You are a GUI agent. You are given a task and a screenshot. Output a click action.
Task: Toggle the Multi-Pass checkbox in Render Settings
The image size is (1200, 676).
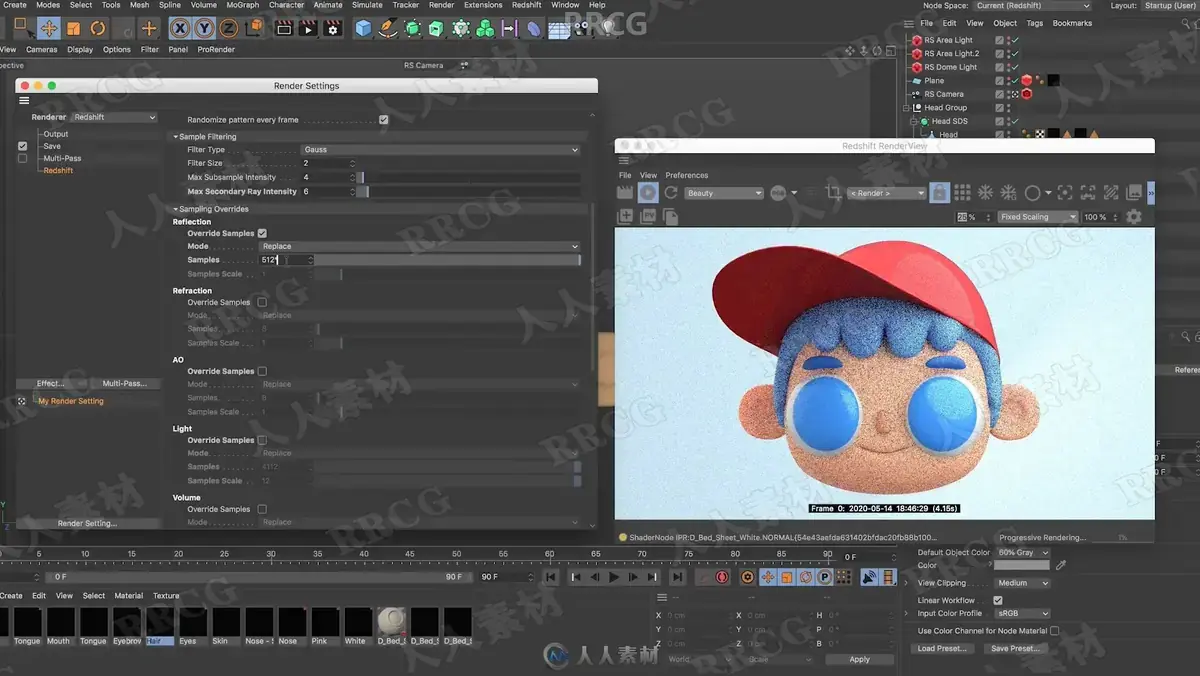click(x=23, y=158)
